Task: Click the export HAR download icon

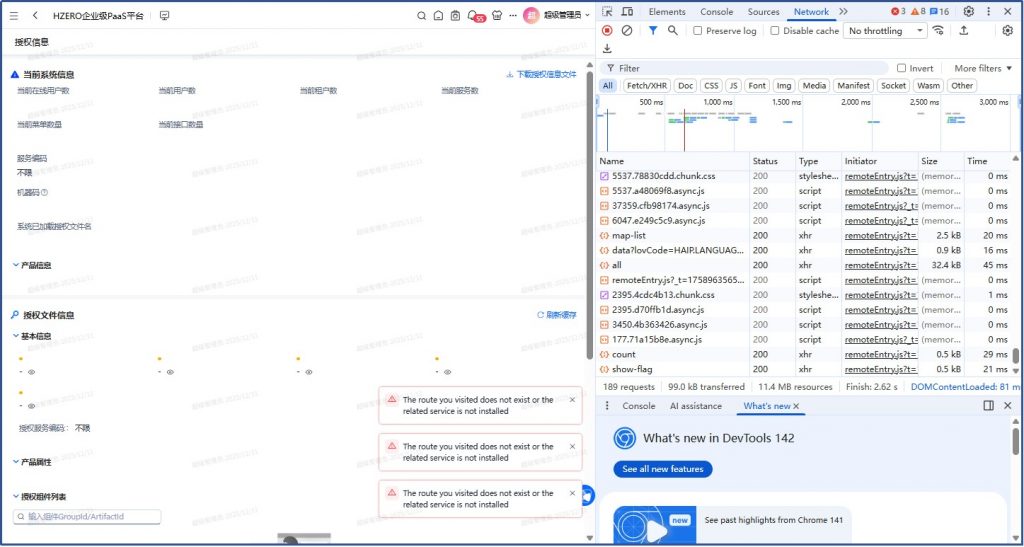Action: point(607,48)
